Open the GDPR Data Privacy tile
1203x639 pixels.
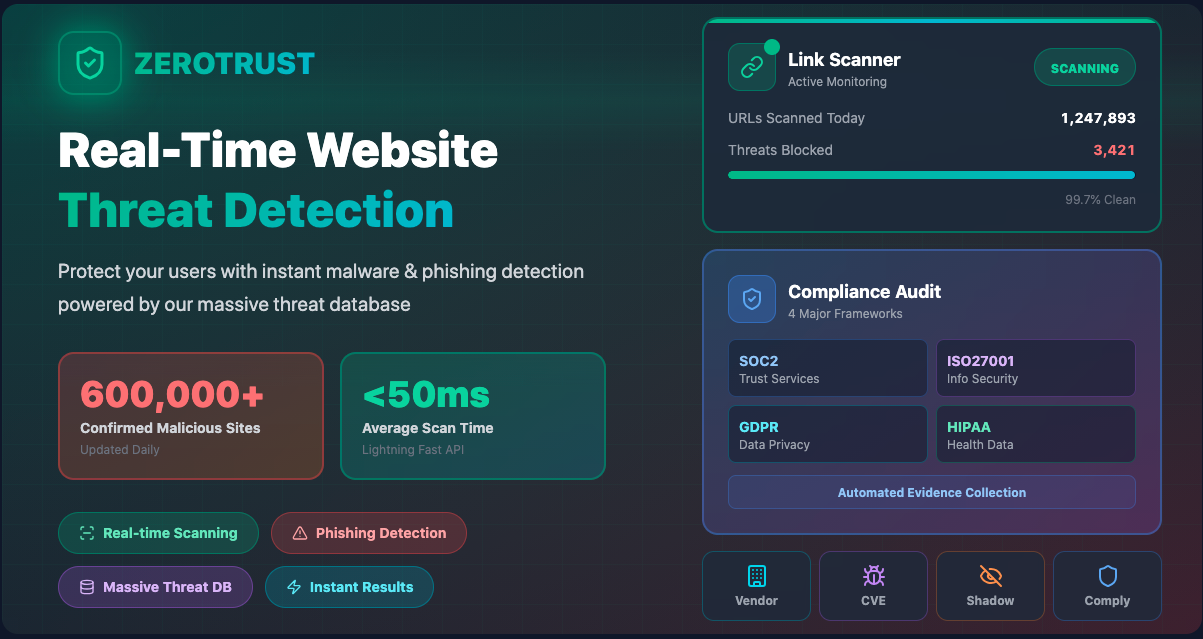[x=827, y=433]
